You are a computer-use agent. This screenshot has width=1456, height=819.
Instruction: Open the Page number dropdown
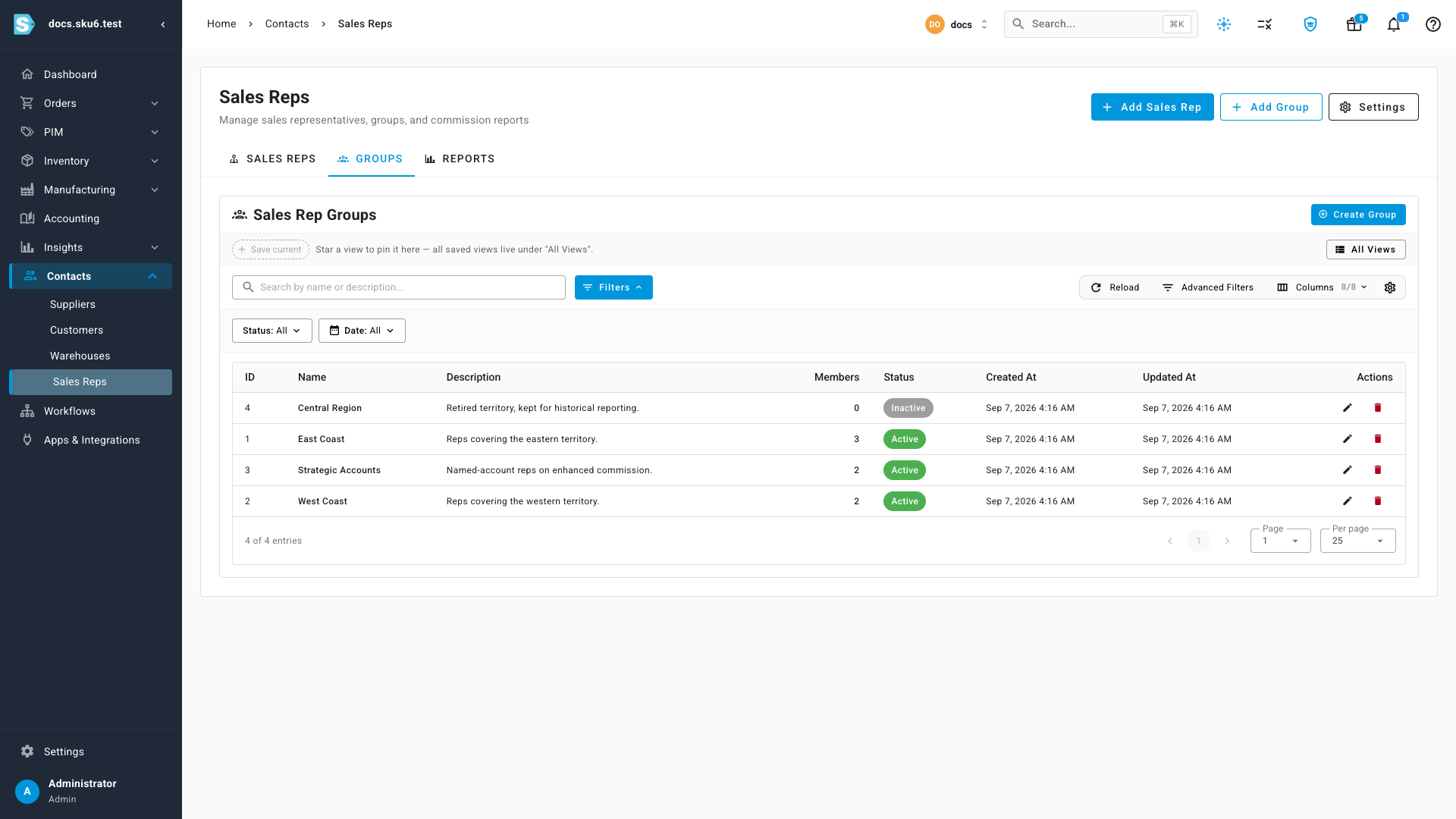[1280, 541]
